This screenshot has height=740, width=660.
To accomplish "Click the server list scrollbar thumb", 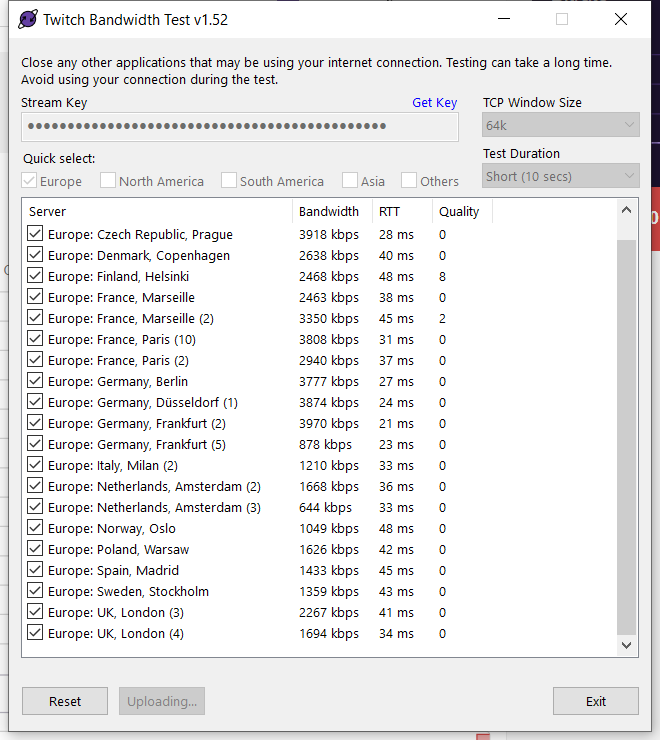I will (626, 437).
